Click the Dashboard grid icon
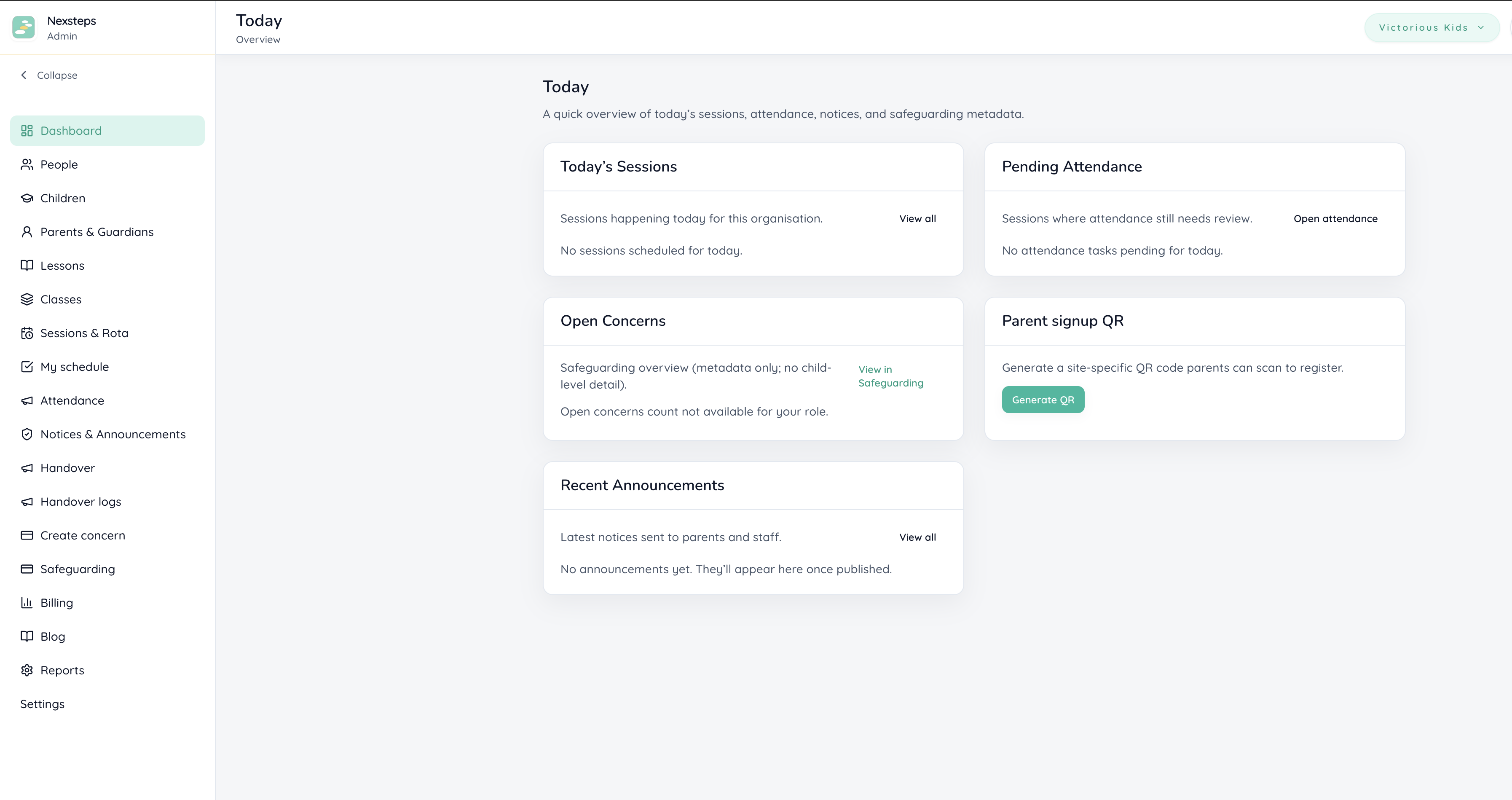The image size is (1512, 800). coord(27,131)
